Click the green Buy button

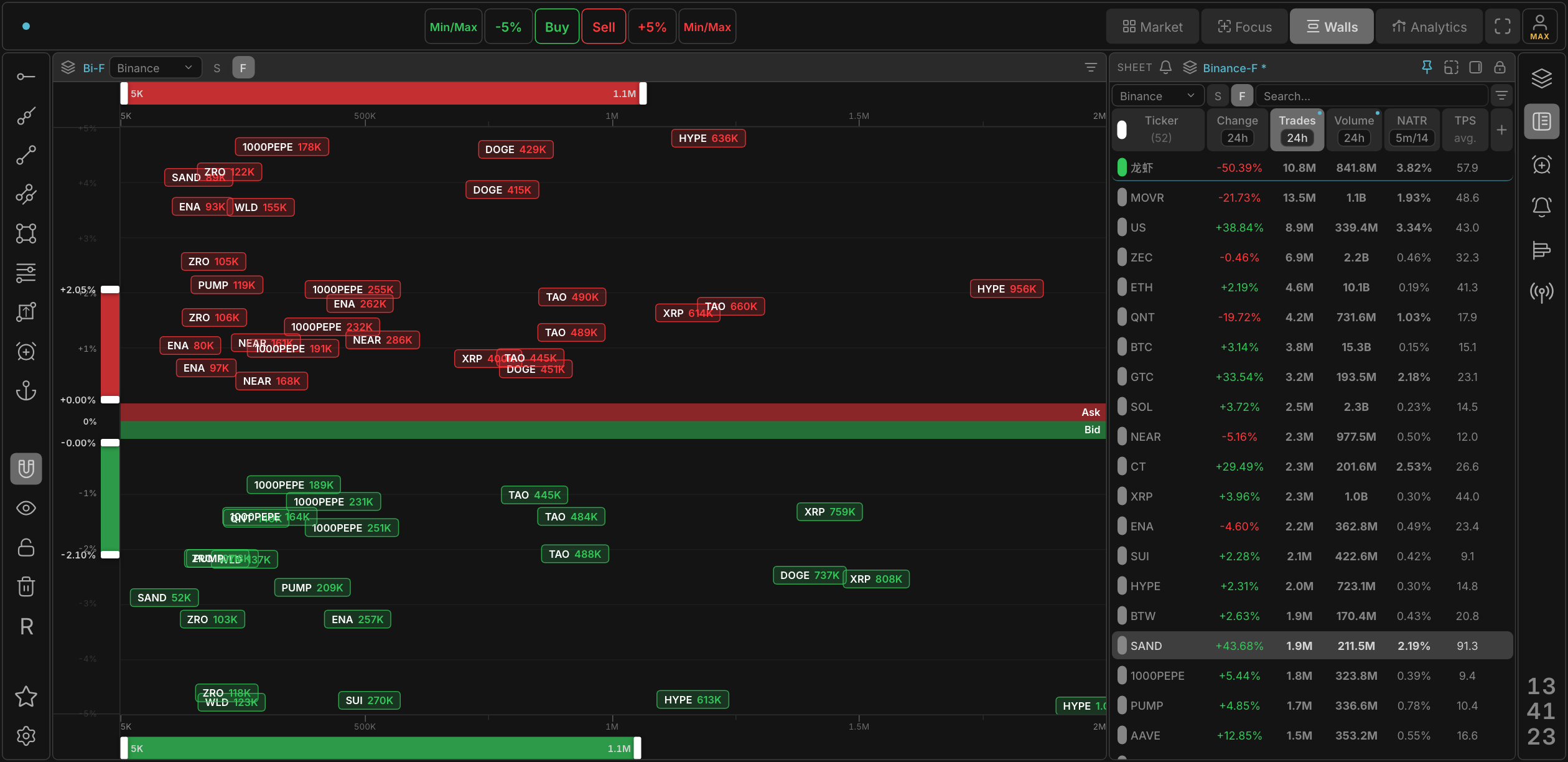click(x=557, y=27)
